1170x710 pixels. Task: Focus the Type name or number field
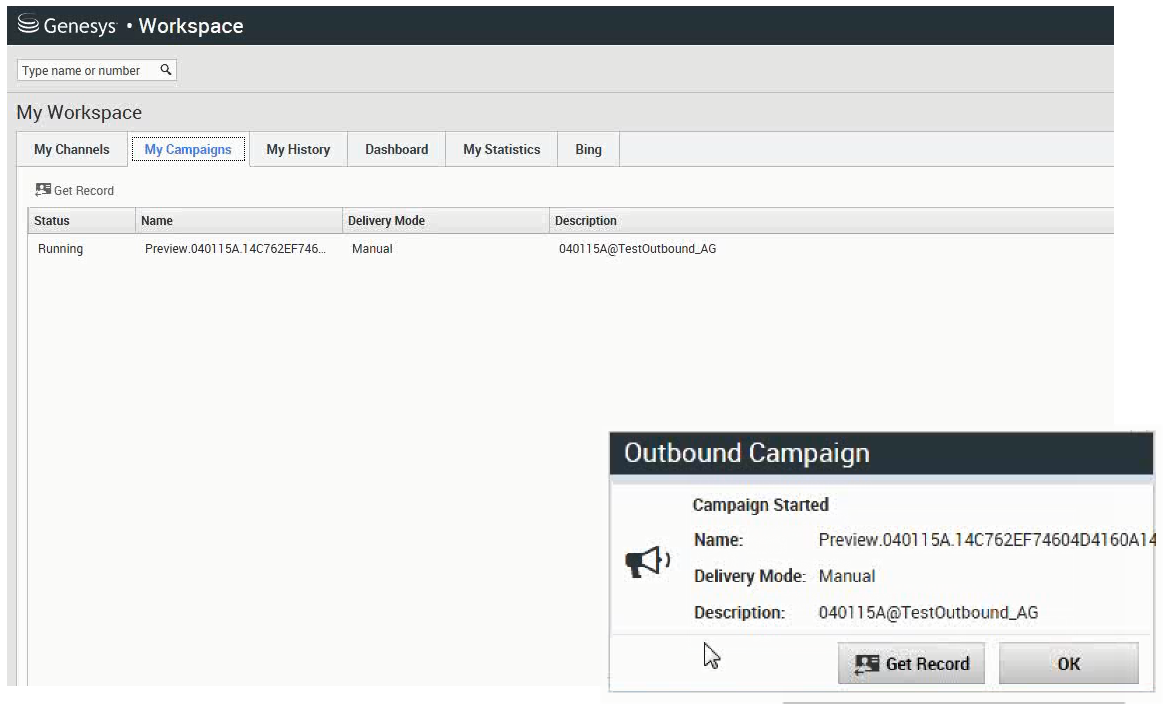point(96,70)
